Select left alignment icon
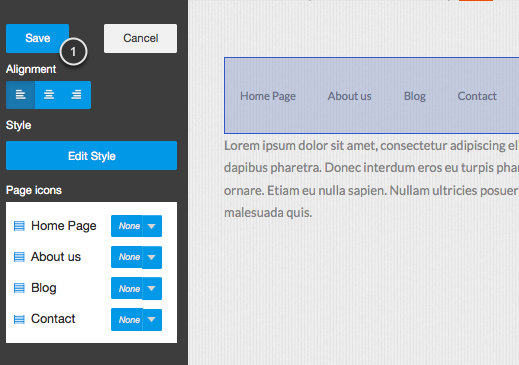The height and width of the screenshot is (365, 519). 20,95
